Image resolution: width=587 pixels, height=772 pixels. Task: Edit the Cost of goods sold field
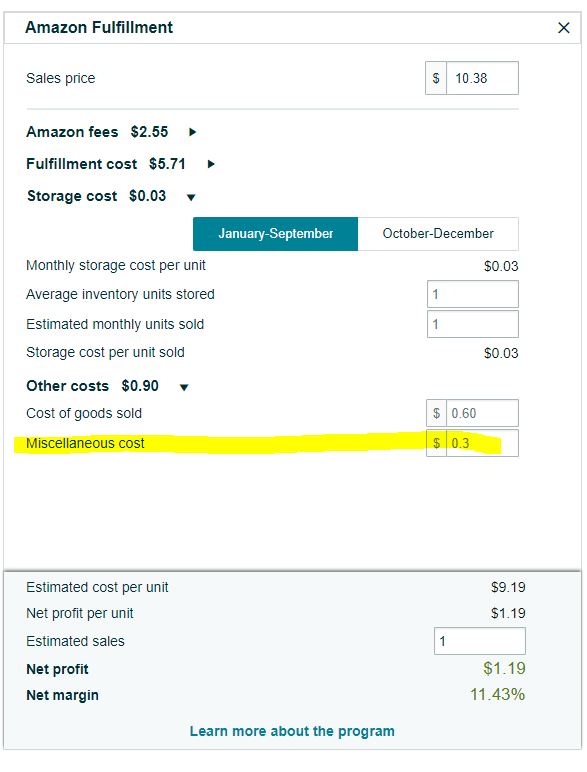[x=482, y=413]
